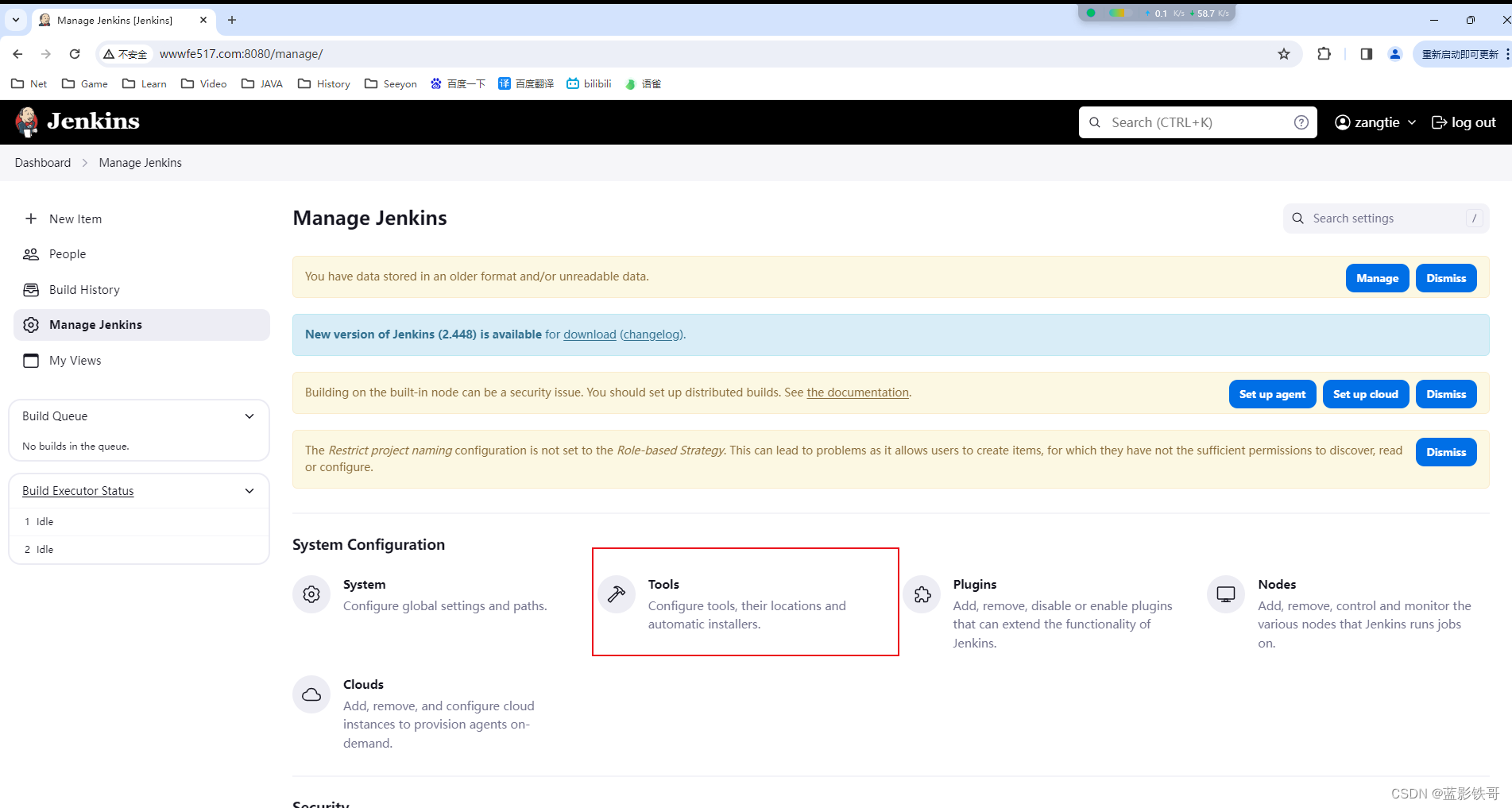Collapse the Build Queue panel
This screenshot has height=808, width=1512.
[x=249, y=416]
